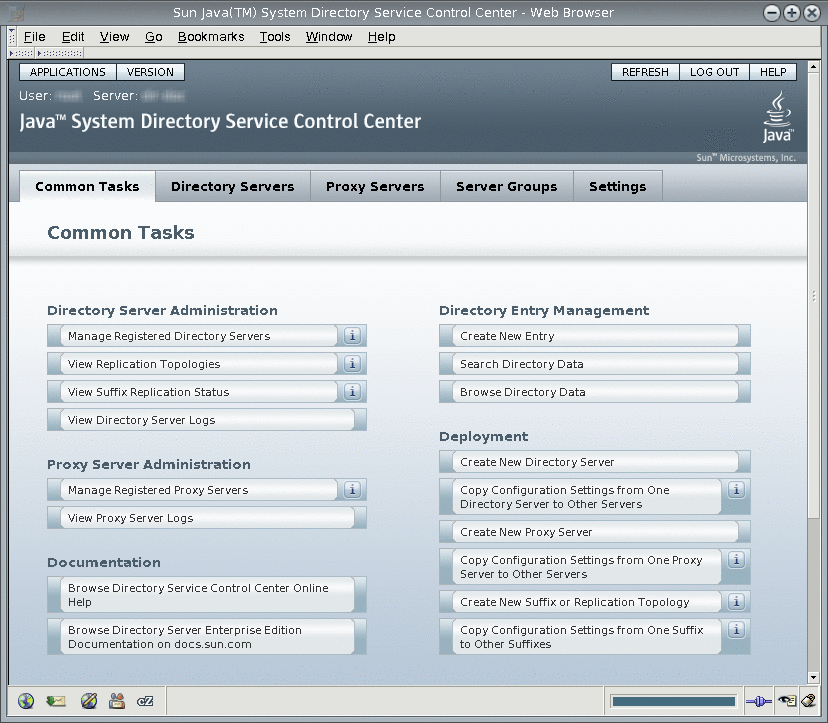Open the Window menu
The image size is (828, 723).
[329, 37]
